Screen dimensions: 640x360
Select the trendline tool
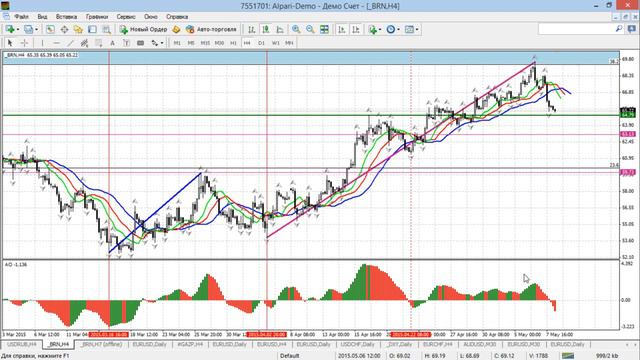click(x=70, y=43)
